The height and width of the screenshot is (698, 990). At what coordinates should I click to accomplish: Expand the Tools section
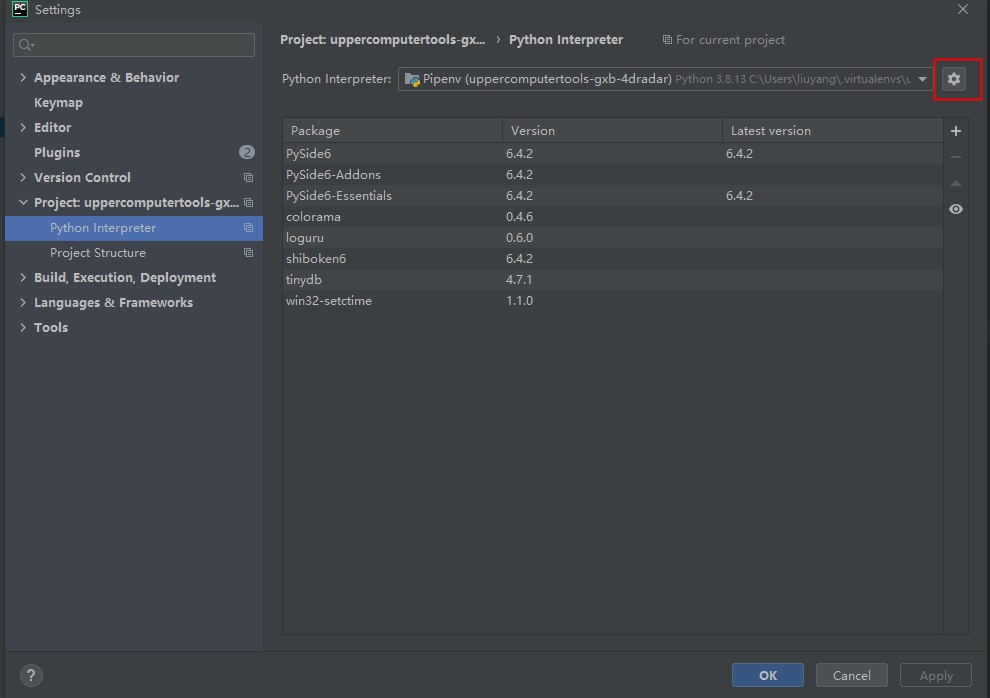[x=23, y=328]
